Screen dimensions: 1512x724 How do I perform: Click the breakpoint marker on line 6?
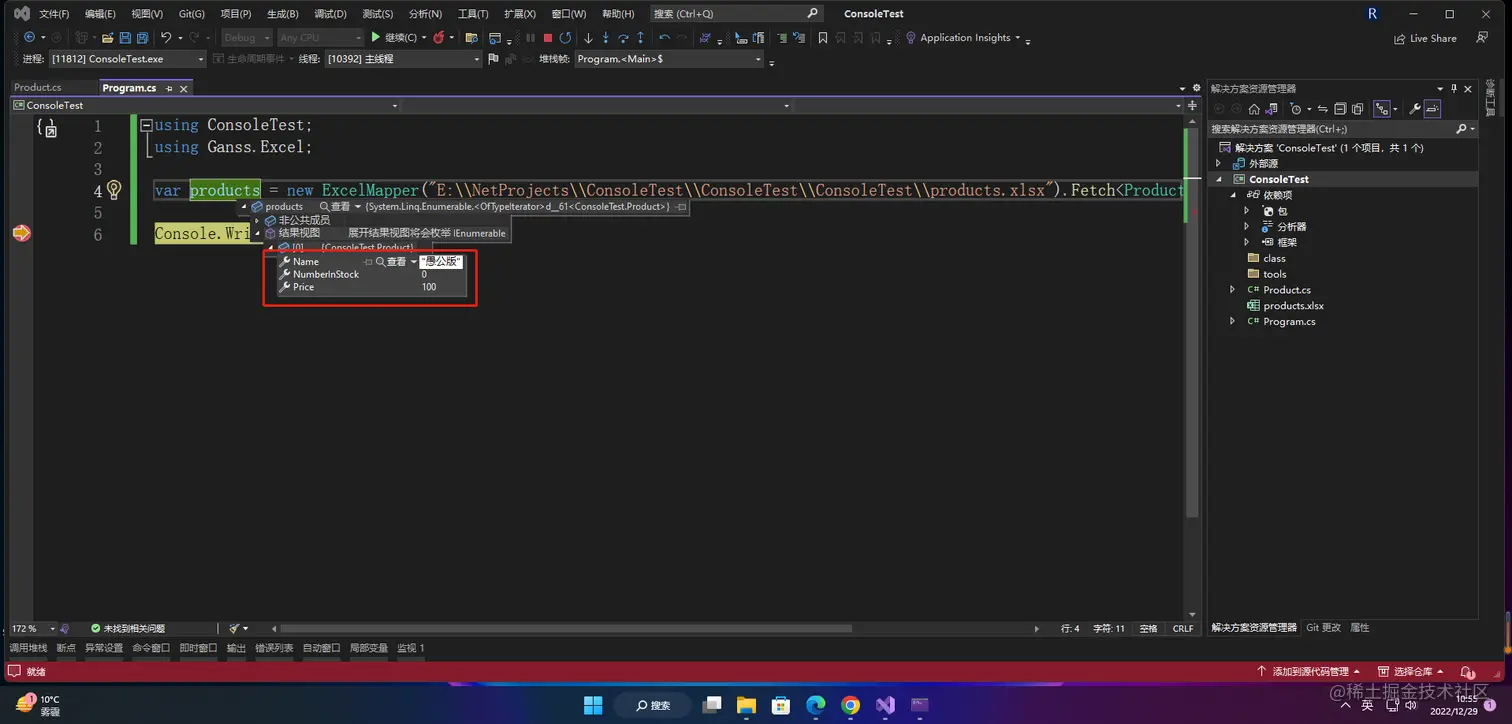pyautogui.click(x=21, y=233)
